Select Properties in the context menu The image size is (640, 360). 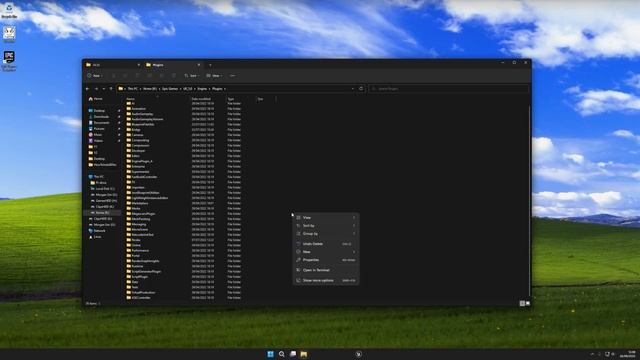(x=326, y=260)
